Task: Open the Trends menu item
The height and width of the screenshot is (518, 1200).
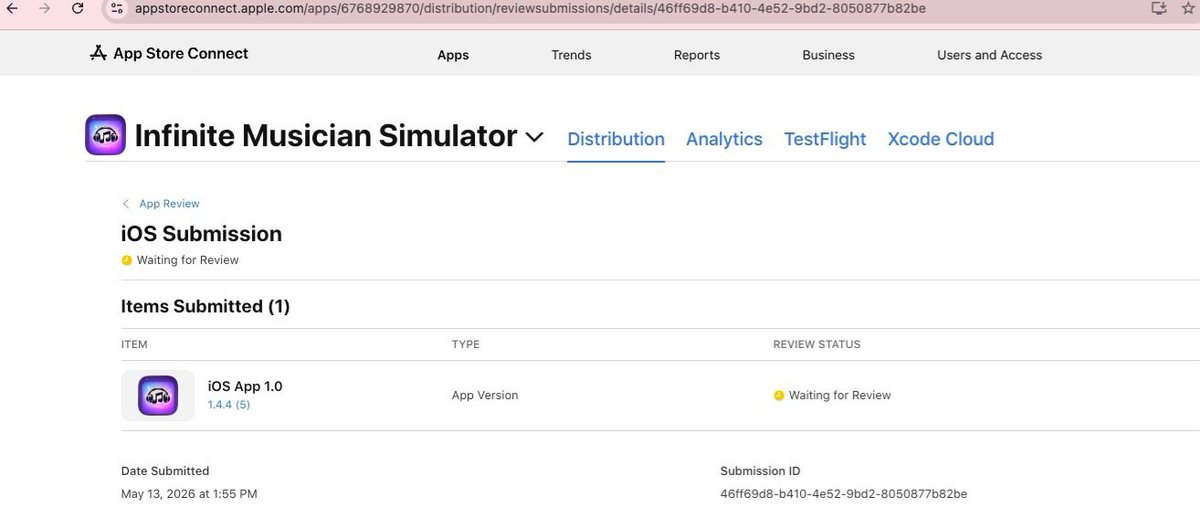Action: point(571,55)
